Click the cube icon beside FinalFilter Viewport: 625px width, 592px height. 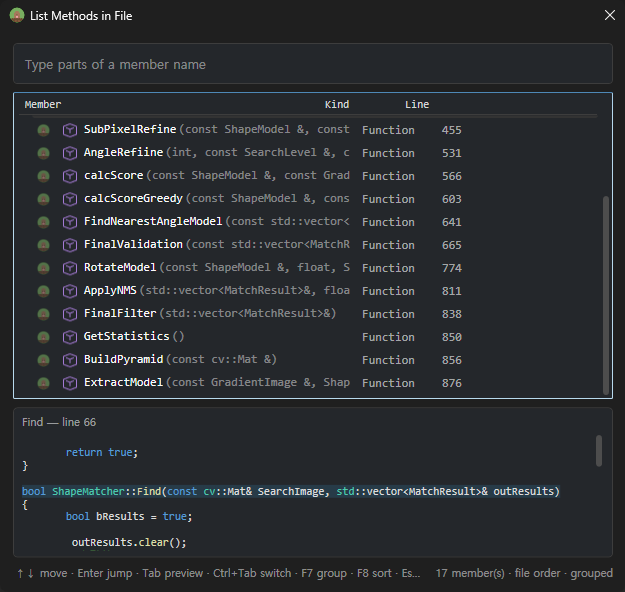70,314
